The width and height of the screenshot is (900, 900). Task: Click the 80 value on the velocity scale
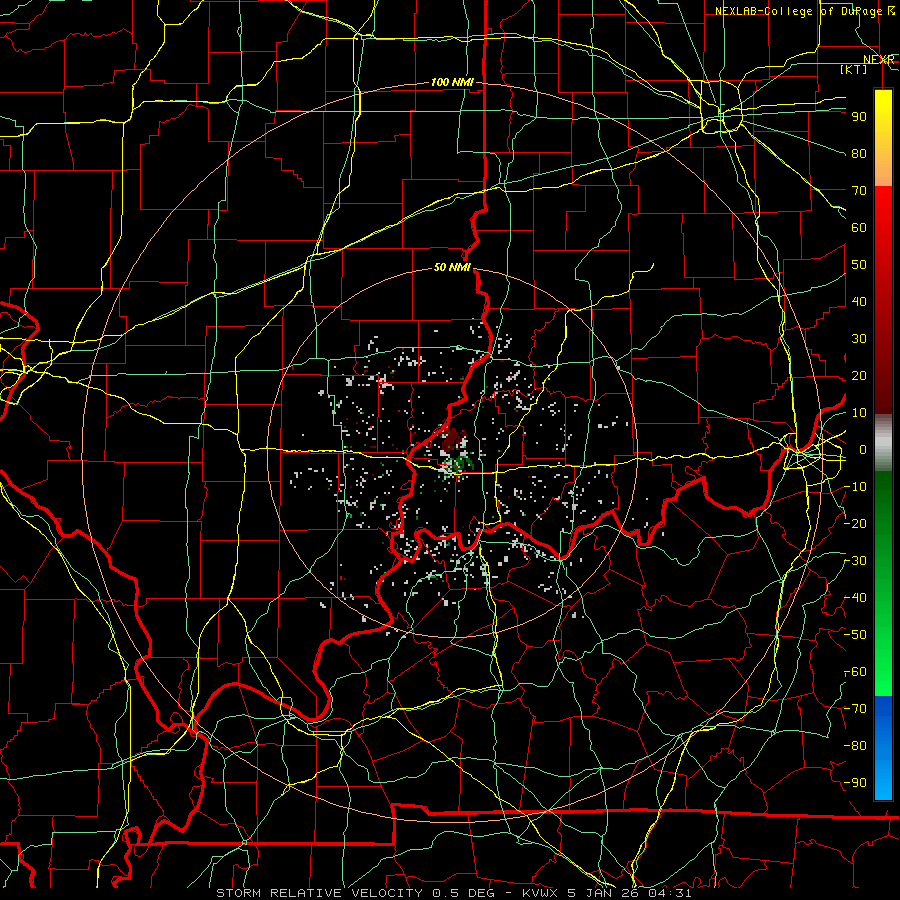859,153
